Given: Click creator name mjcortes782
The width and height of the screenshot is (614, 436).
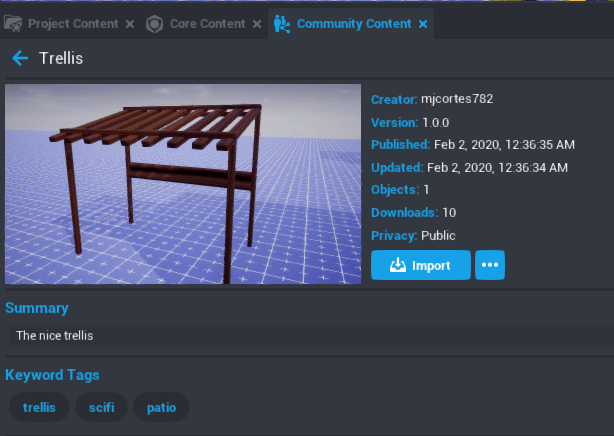Looking at the screenshot, I should (457, 99).
